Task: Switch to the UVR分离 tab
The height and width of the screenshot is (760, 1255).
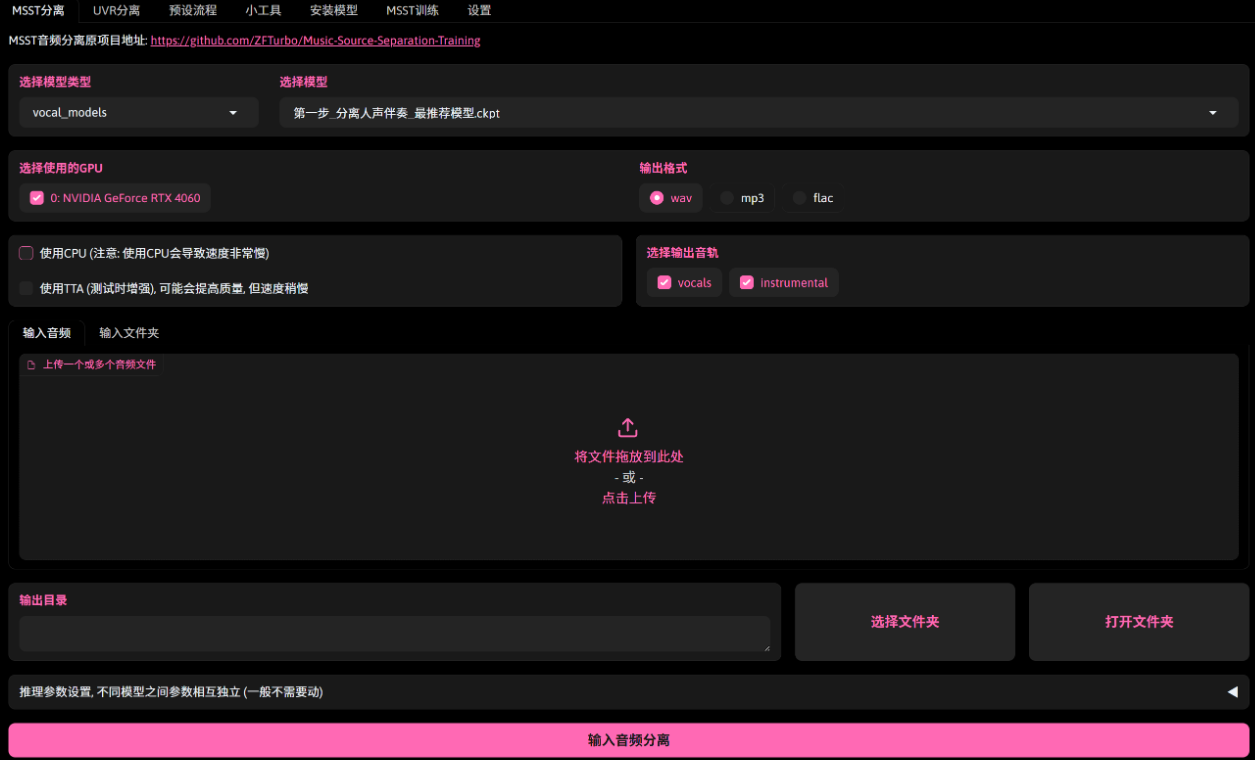Action: pyautogui.click(x=116, y=11)
